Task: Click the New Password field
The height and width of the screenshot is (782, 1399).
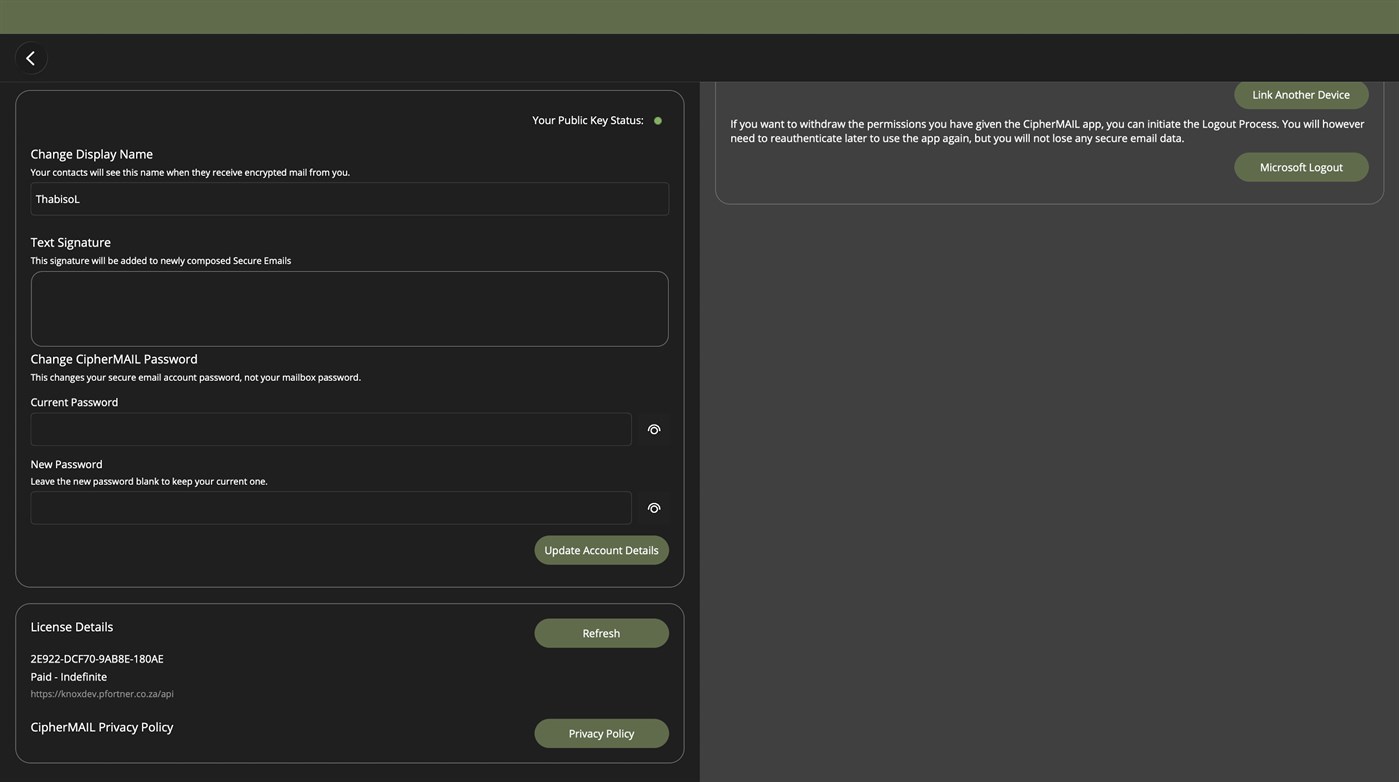Action: tap(331, 508)
